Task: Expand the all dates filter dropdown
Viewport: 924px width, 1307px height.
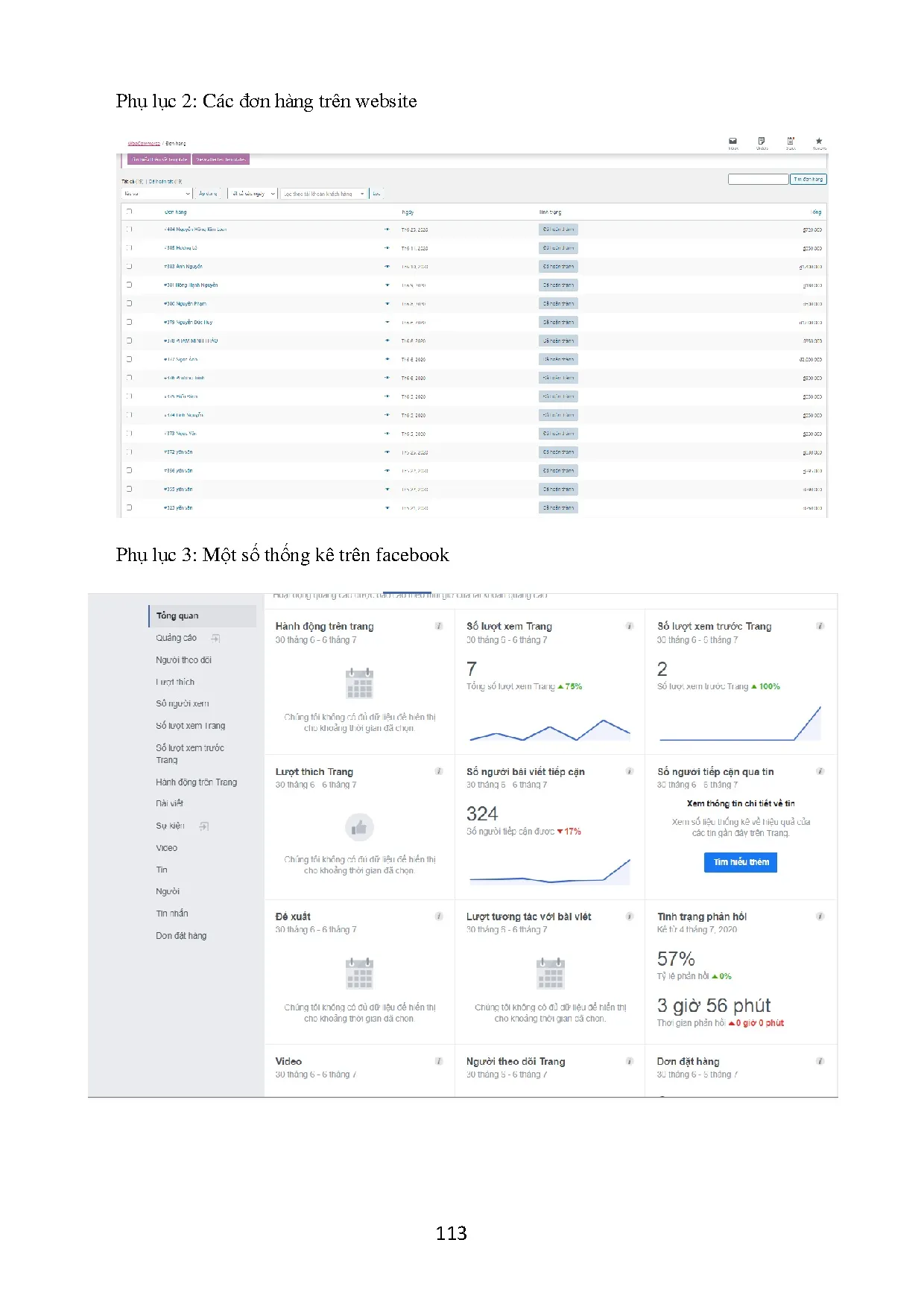Action: tap(253, 194)
